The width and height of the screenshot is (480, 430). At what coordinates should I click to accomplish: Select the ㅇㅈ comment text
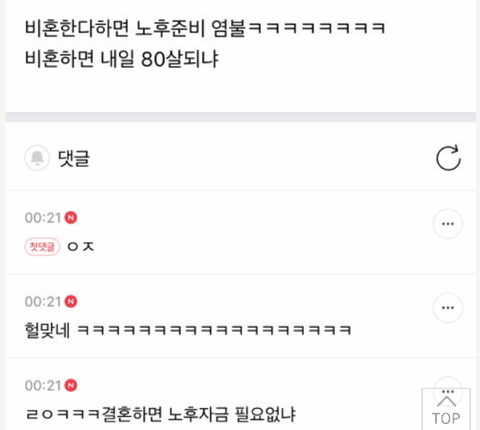click(x=81, y=247)
